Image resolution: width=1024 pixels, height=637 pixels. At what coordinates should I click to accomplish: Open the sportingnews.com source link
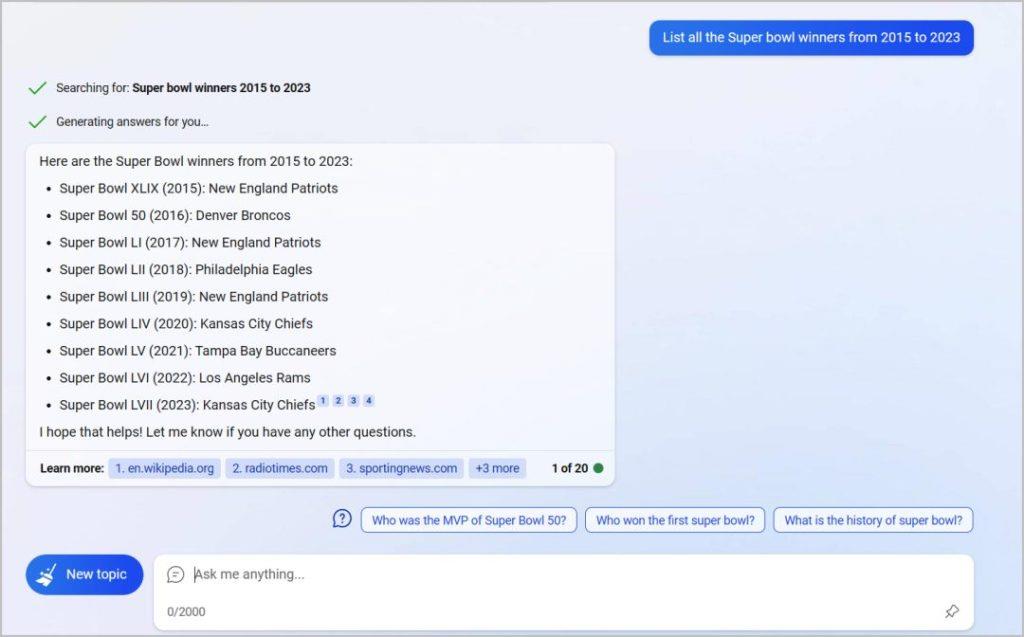(402, 468)
